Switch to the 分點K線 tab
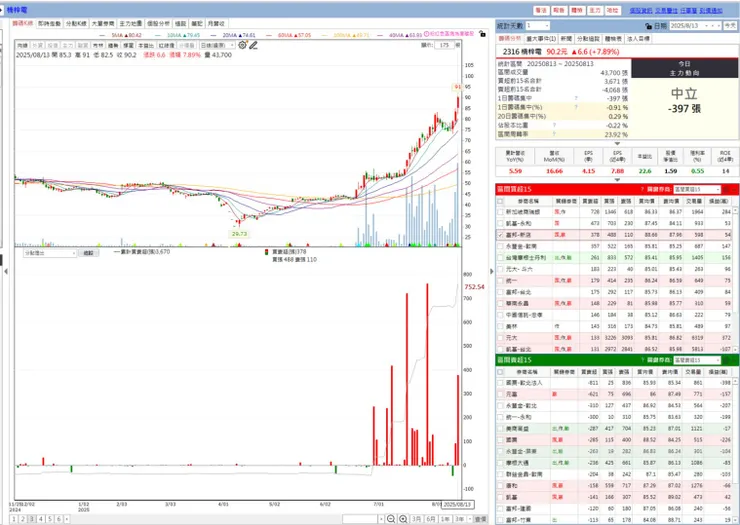 tap(76, 24)
